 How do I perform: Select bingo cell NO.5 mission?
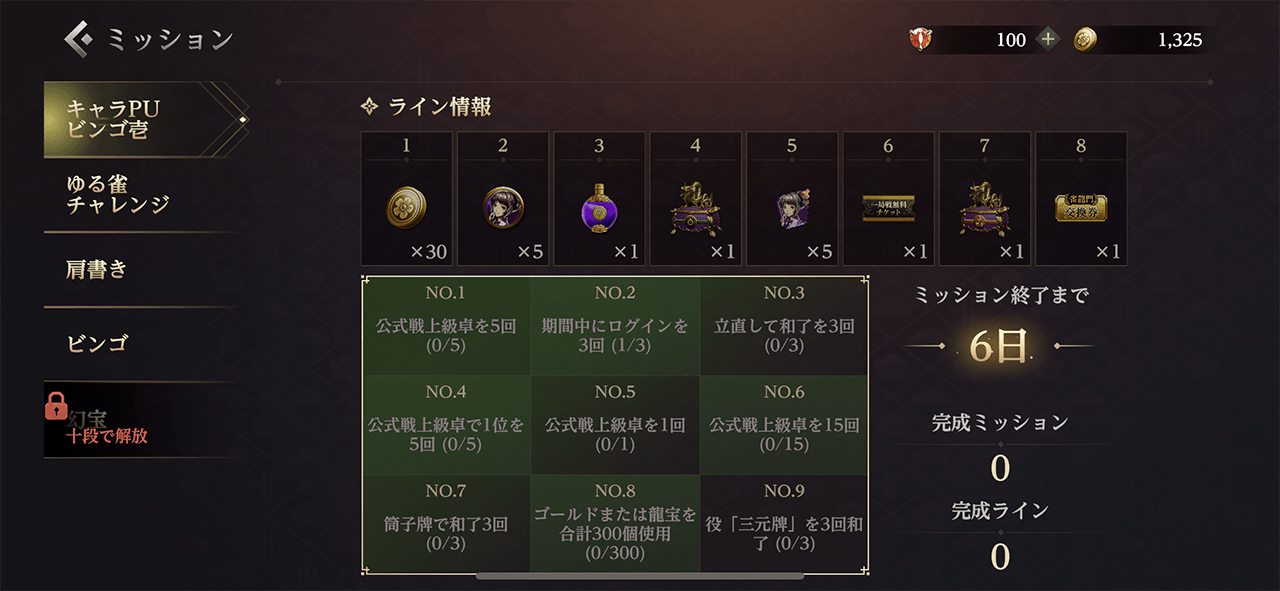[615, 425]
